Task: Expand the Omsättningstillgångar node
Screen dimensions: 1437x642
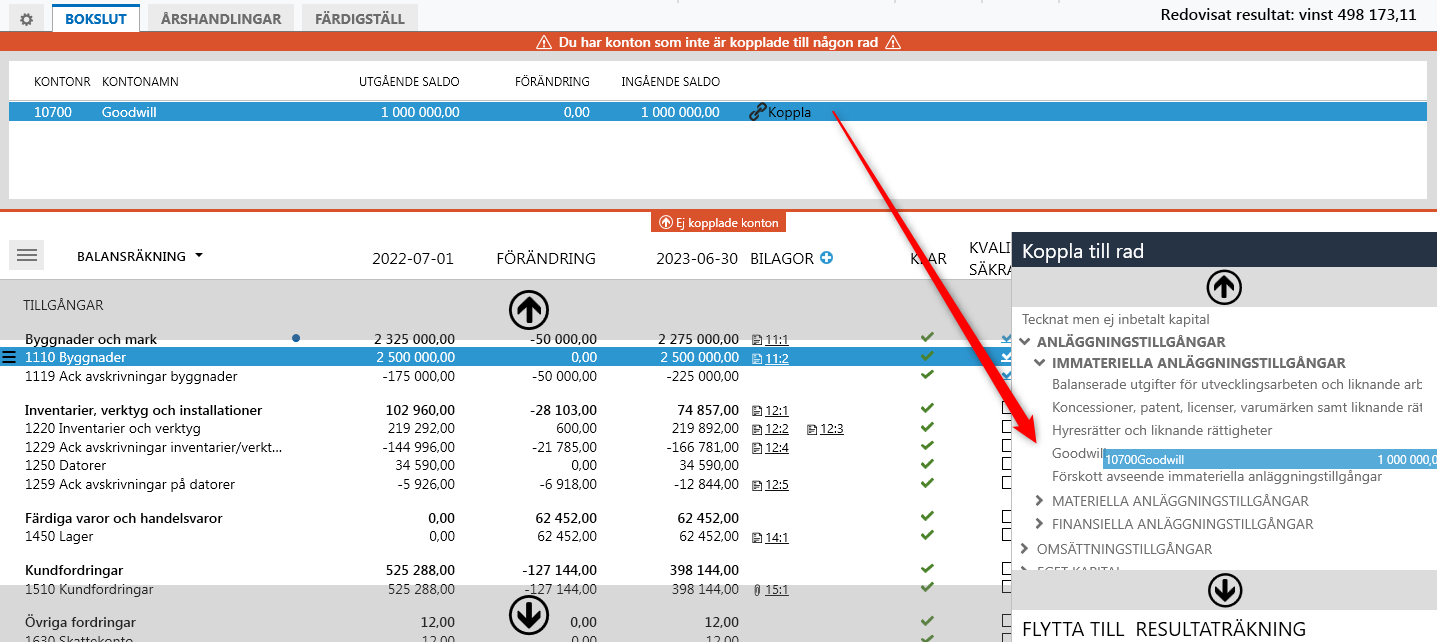Action: tap(1025, 549)
